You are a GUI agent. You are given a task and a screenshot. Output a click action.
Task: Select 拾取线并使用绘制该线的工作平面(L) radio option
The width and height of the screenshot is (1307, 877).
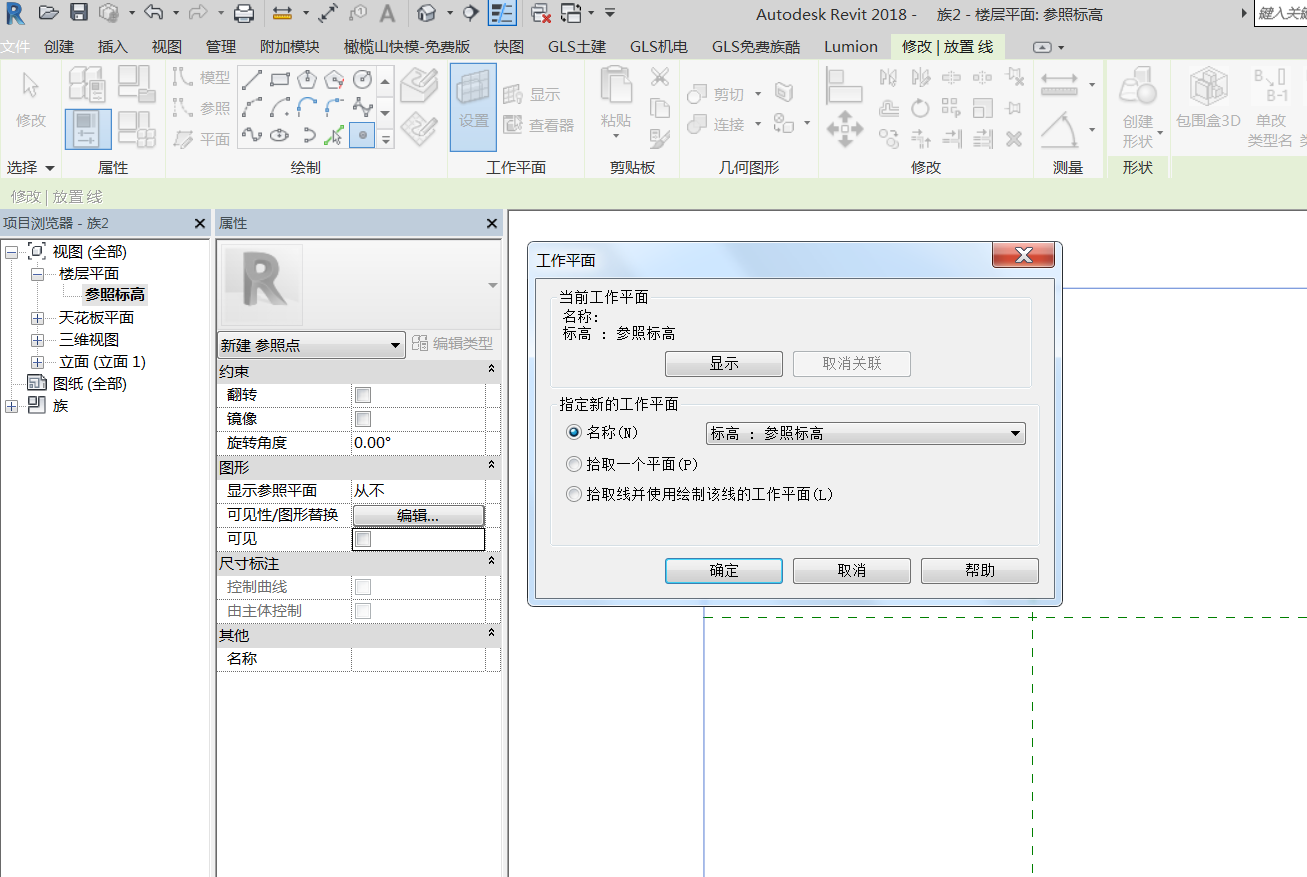[573, 494]
